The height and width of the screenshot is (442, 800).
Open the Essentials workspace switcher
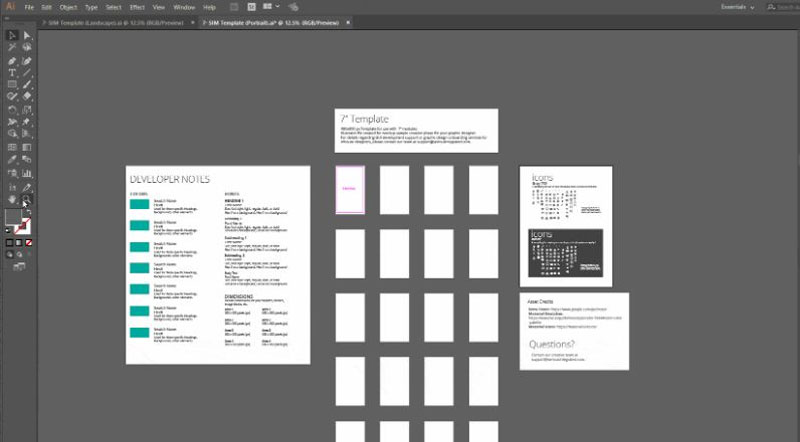click(737, 7)
